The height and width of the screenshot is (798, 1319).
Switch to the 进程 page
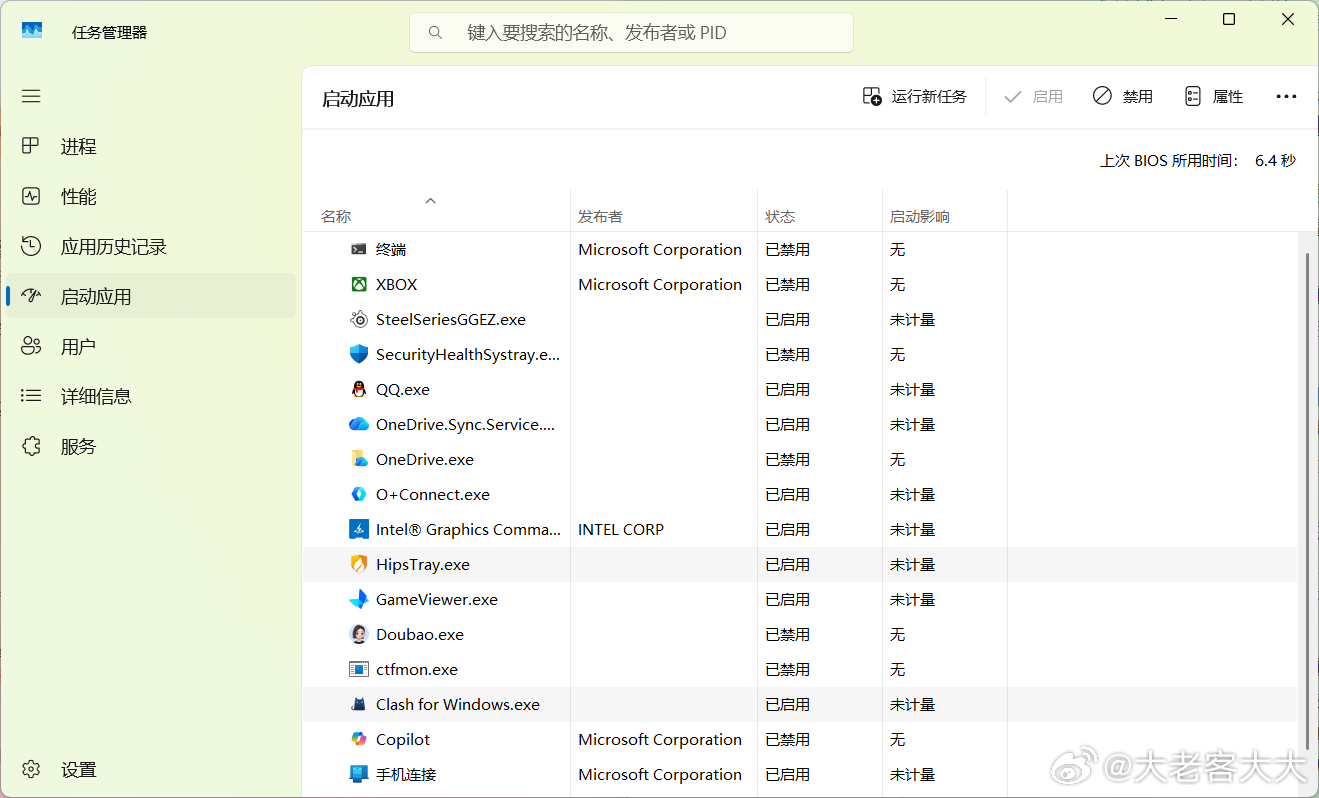tap(151, 146)
